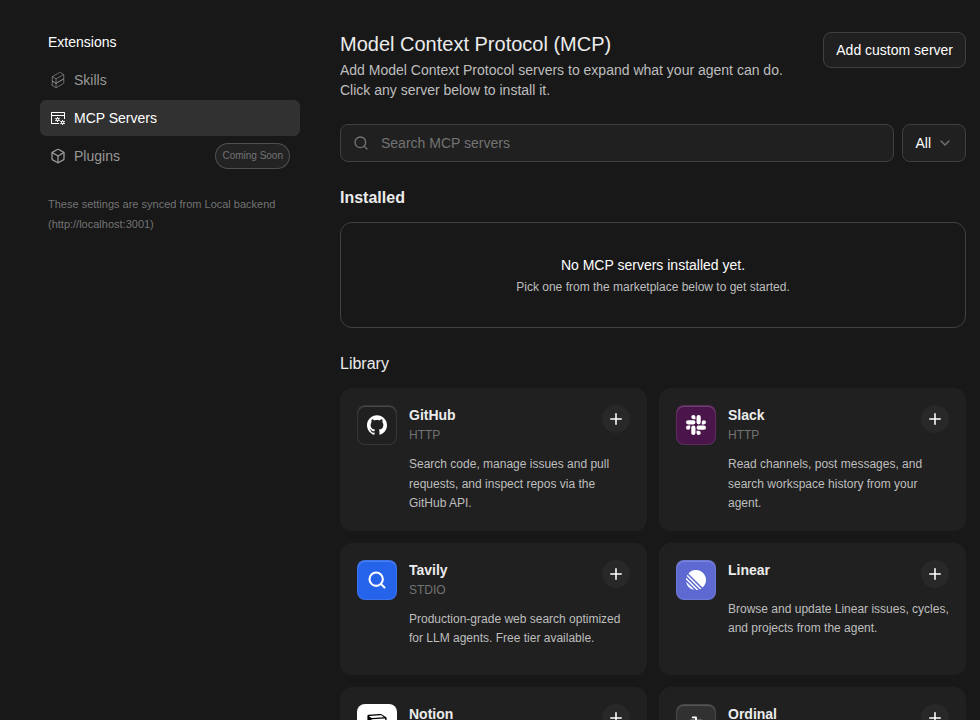Click the Coming Soon badge

(252, 156)
